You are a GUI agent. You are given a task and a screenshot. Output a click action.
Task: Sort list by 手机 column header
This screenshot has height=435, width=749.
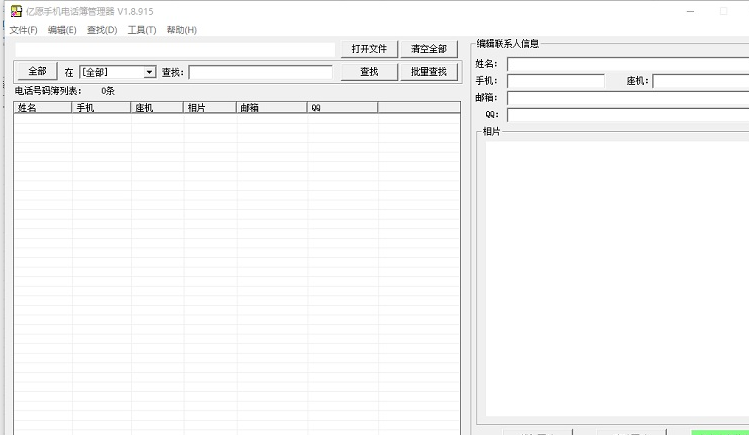(101, 108)
